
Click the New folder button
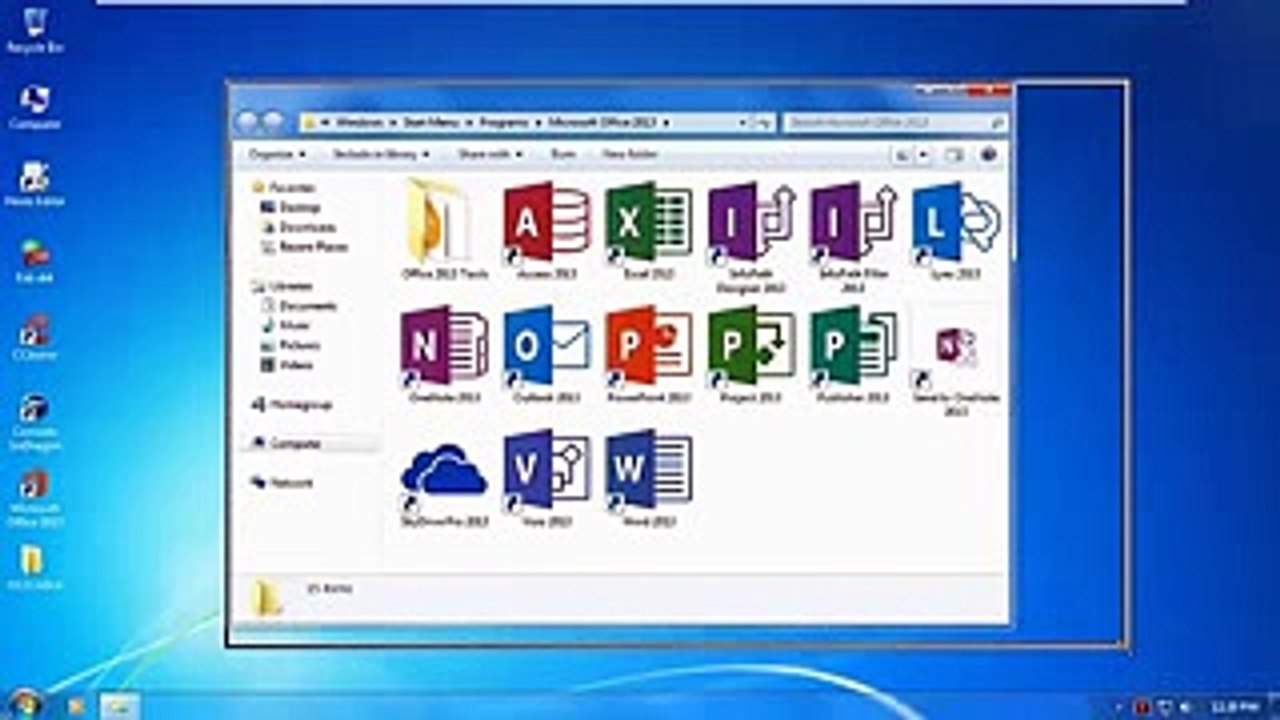coord(629,154)
